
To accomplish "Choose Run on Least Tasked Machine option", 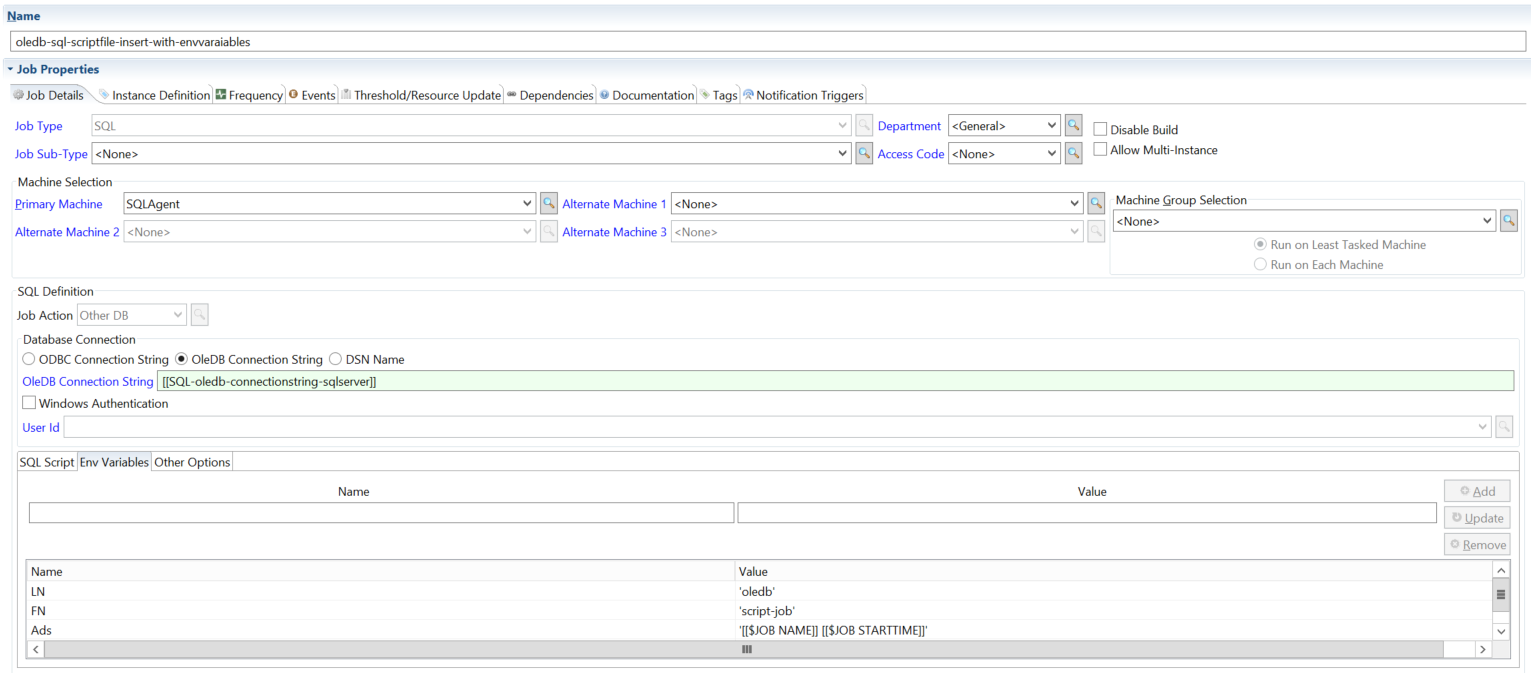I will coord(1260,245).
